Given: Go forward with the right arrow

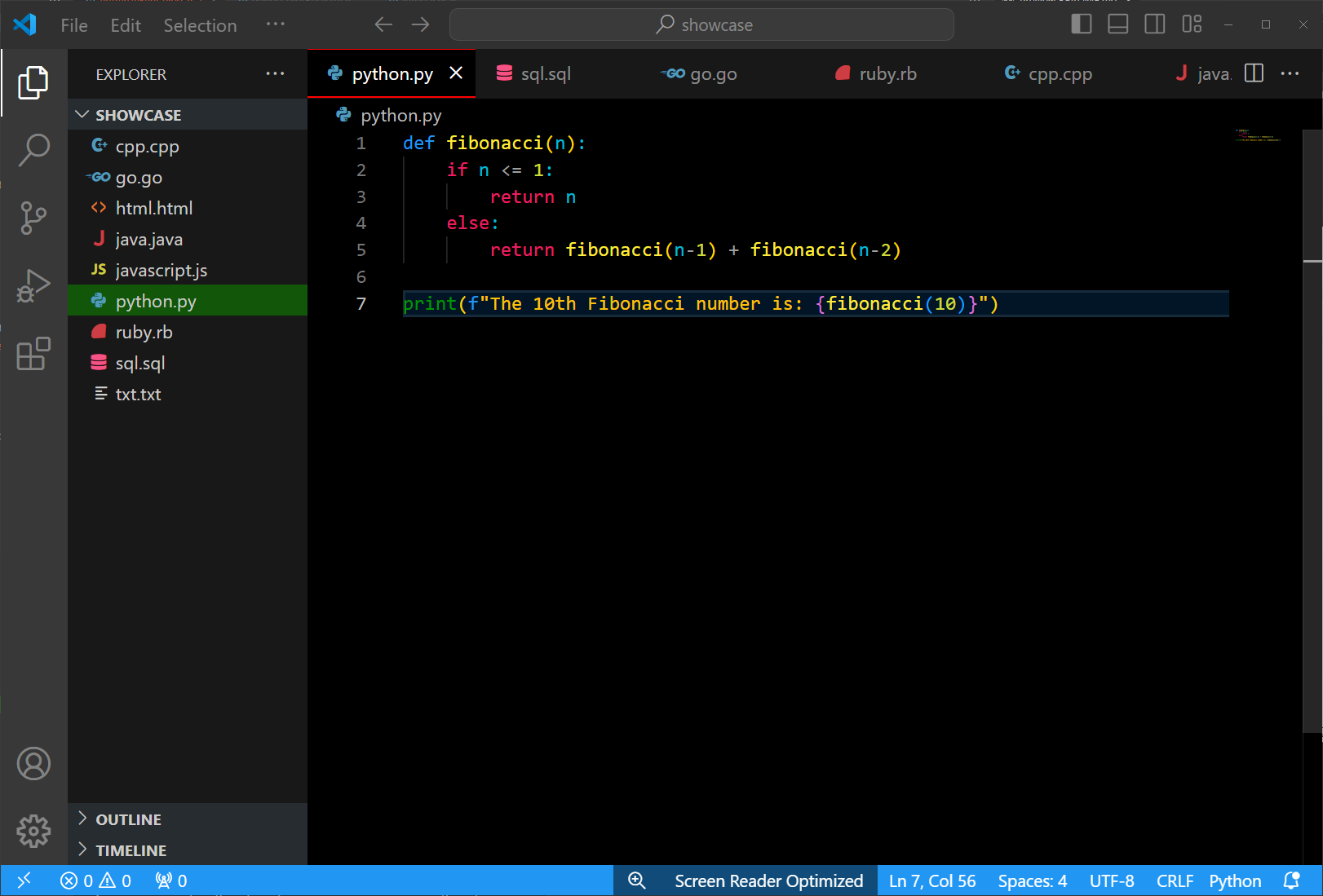Looking at the screenshot, I should tap(420, 24).
